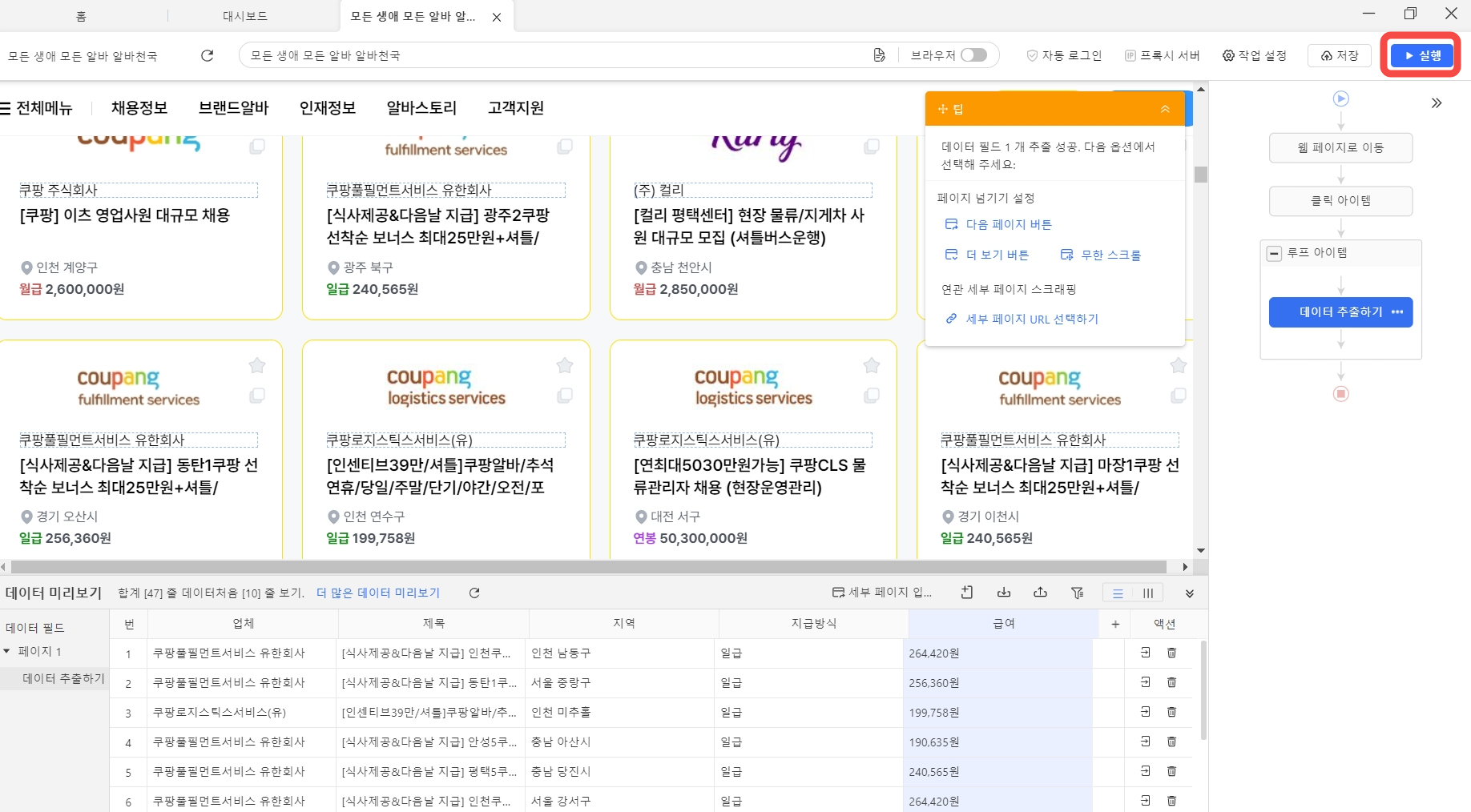Switch data preview to horizontal list view

coord(1118,593)
